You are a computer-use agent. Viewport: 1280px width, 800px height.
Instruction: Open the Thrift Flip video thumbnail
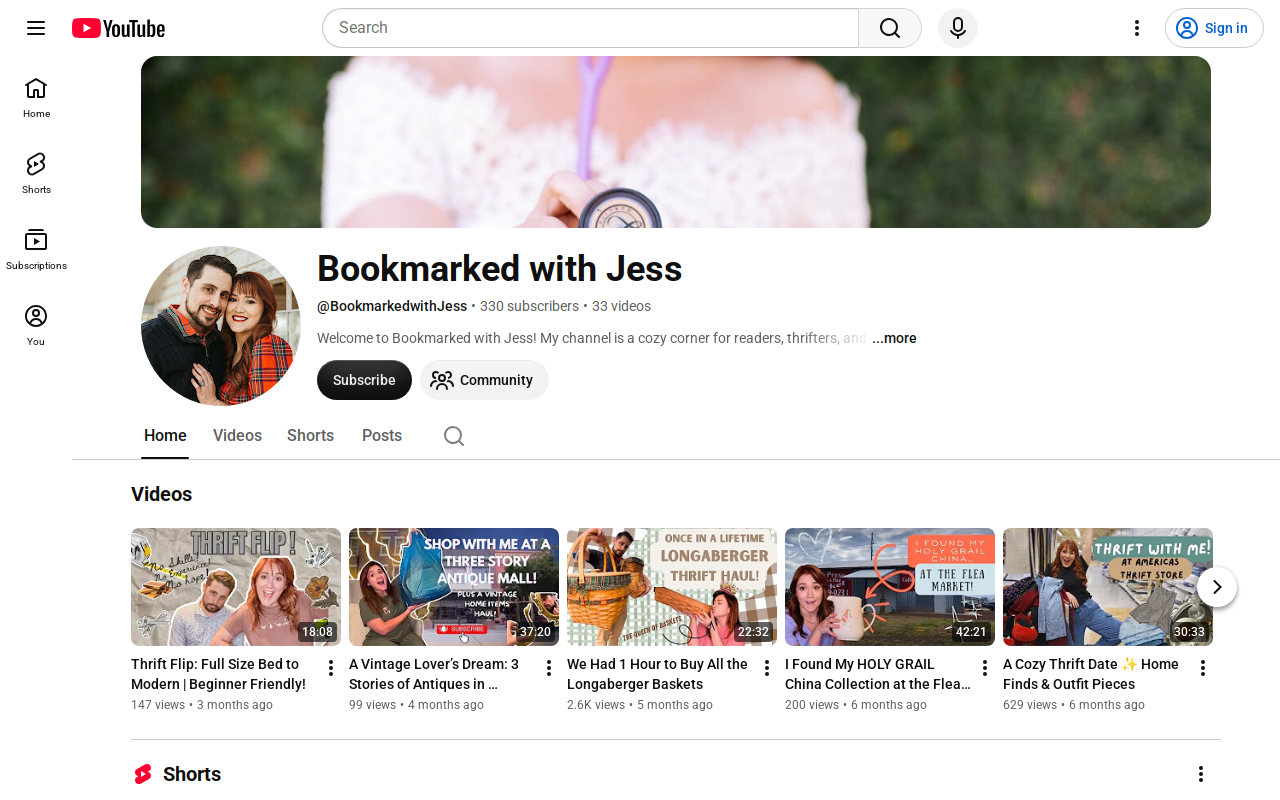click(236, 587)
